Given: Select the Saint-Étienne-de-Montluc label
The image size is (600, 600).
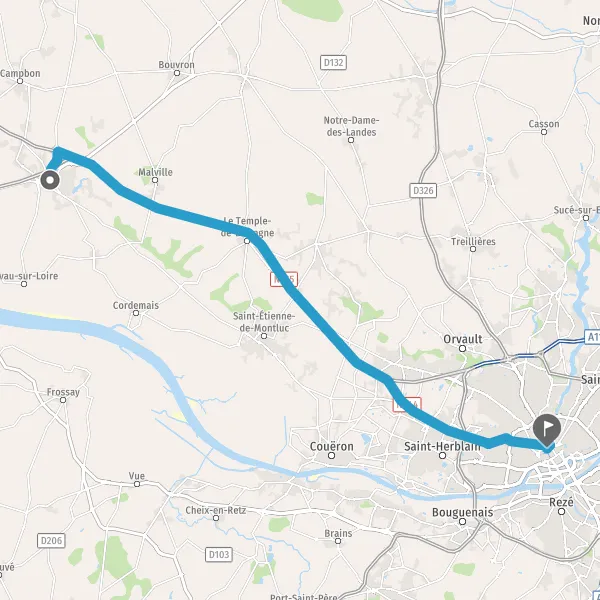Looking at the screenshot, I should coord(264,322).
